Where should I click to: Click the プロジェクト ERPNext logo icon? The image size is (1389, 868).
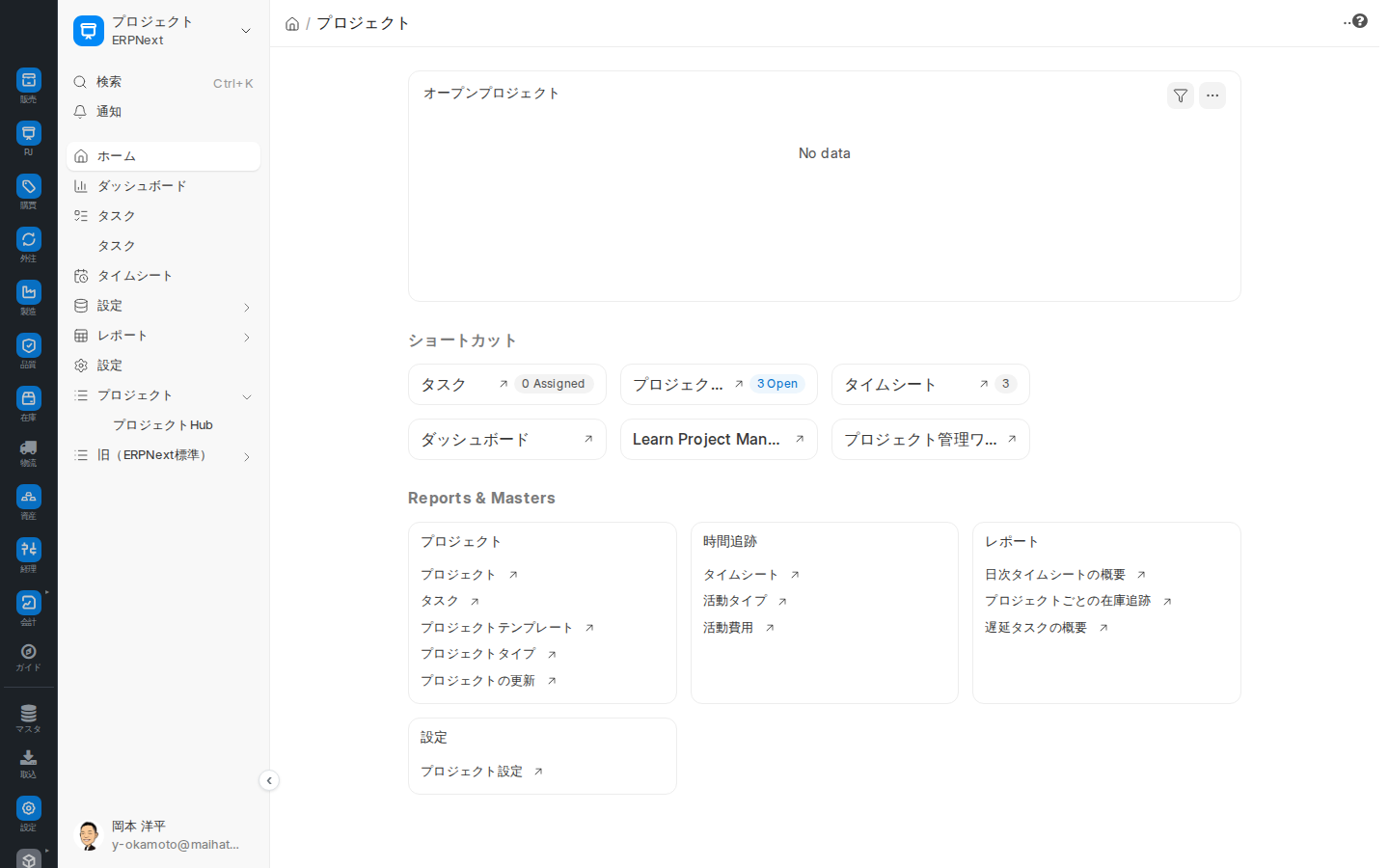(89, 31)
